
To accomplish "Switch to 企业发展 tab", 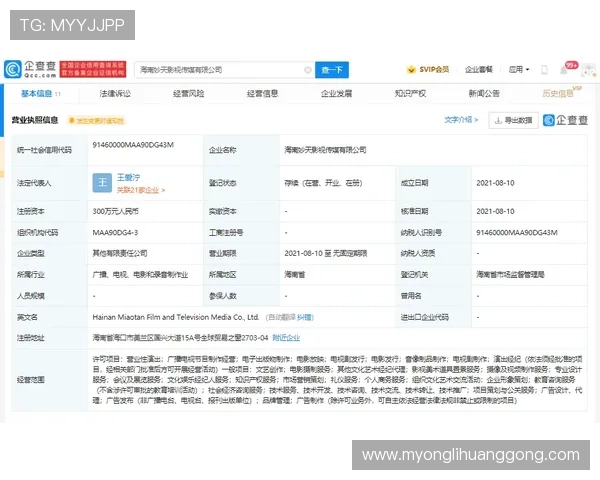I will pos(336,94).
